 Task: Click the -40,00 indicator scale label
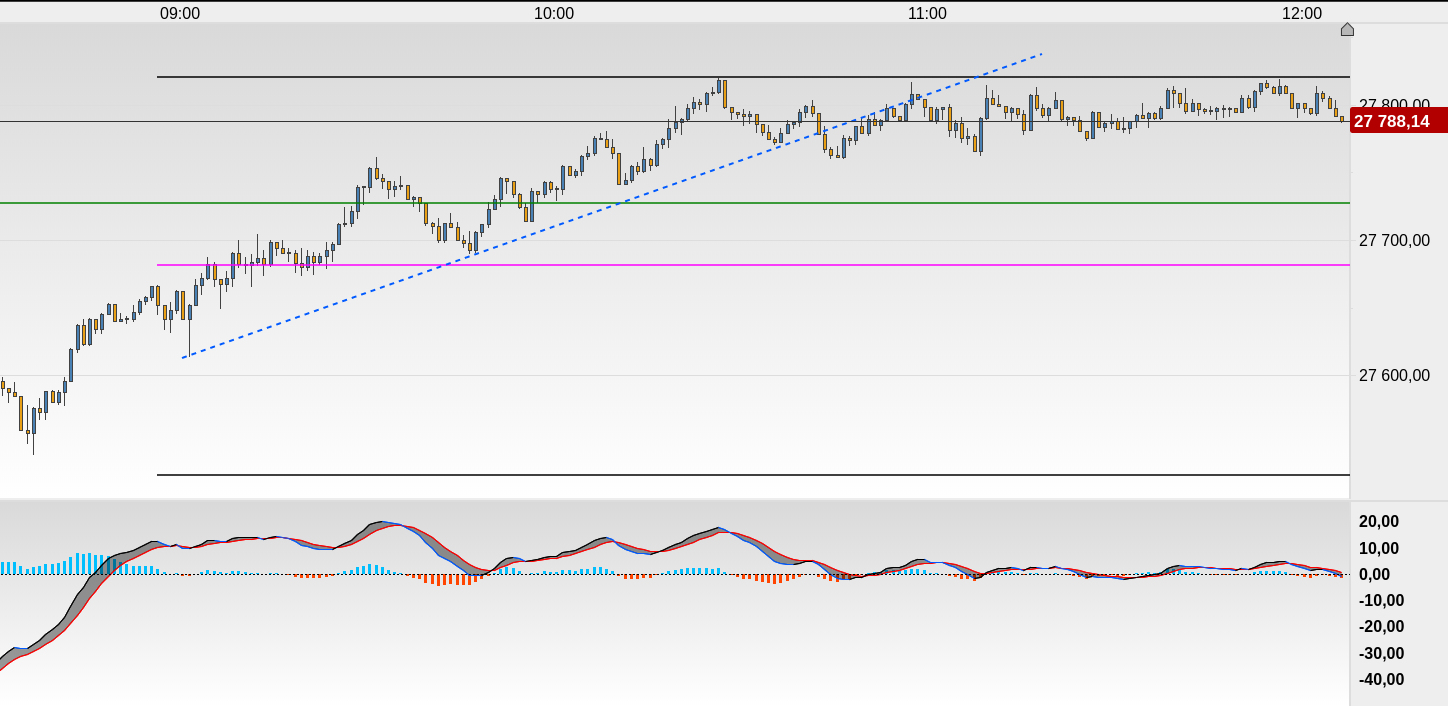(x=1381, y=679)
